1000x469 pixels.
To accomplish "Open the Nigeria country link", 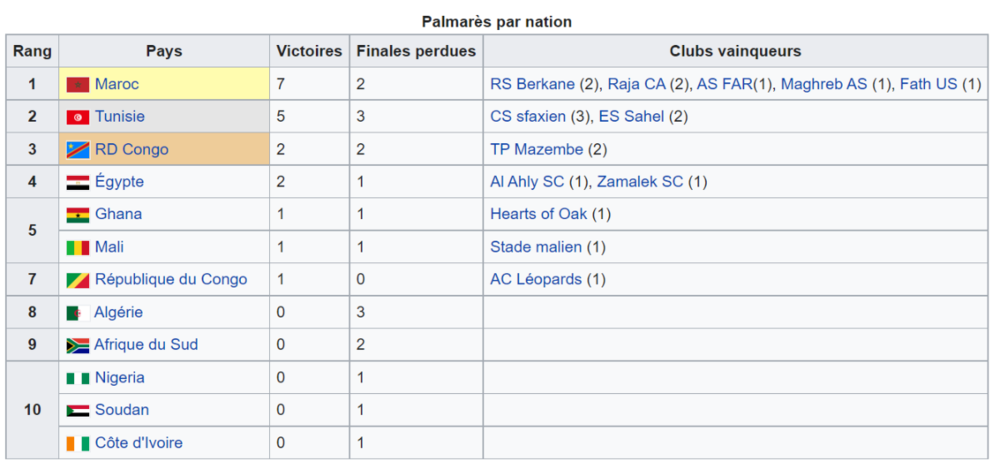I will (x=120, y=378).
